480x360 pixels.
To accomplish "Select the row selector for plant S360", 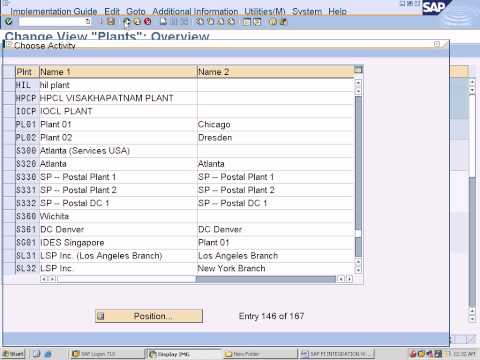I will point(9,216).
